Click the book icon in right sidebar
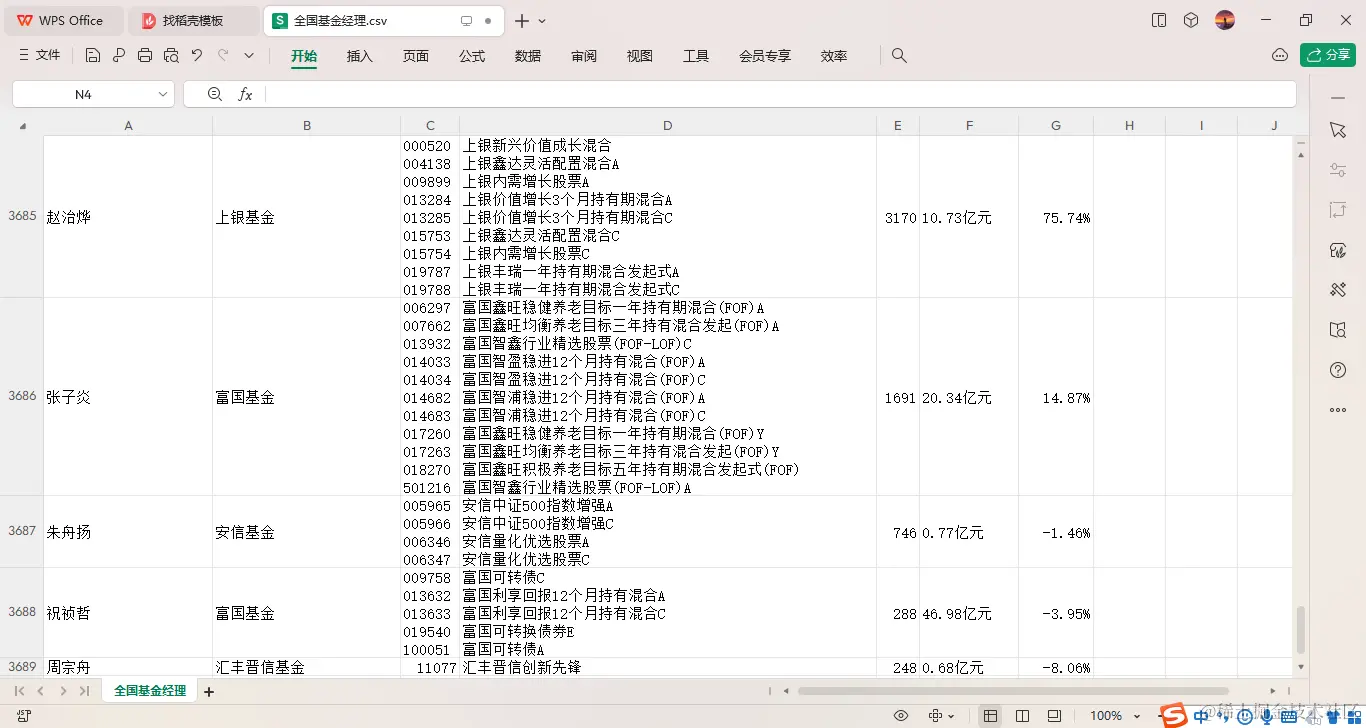The height and width of the screenshot is (728, 1366). (1338, 330)
